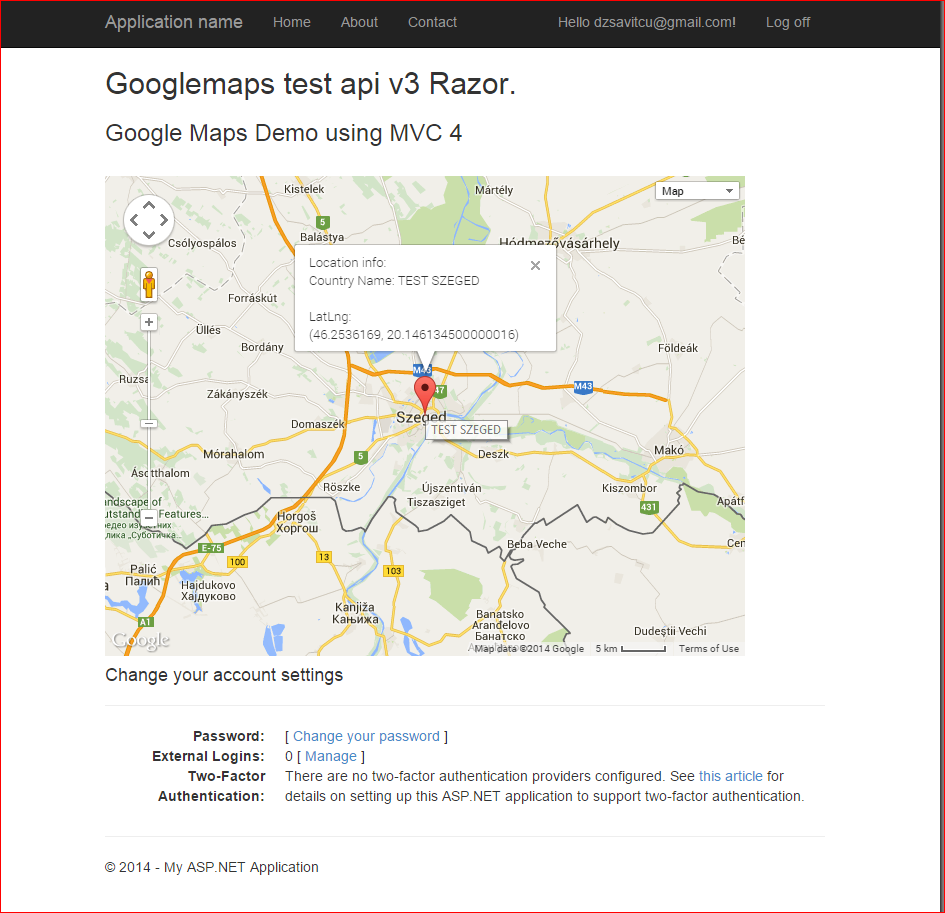Click the map zoom slider handle
Viewport: 945px width, 913px height.
(x=149, y=423)
